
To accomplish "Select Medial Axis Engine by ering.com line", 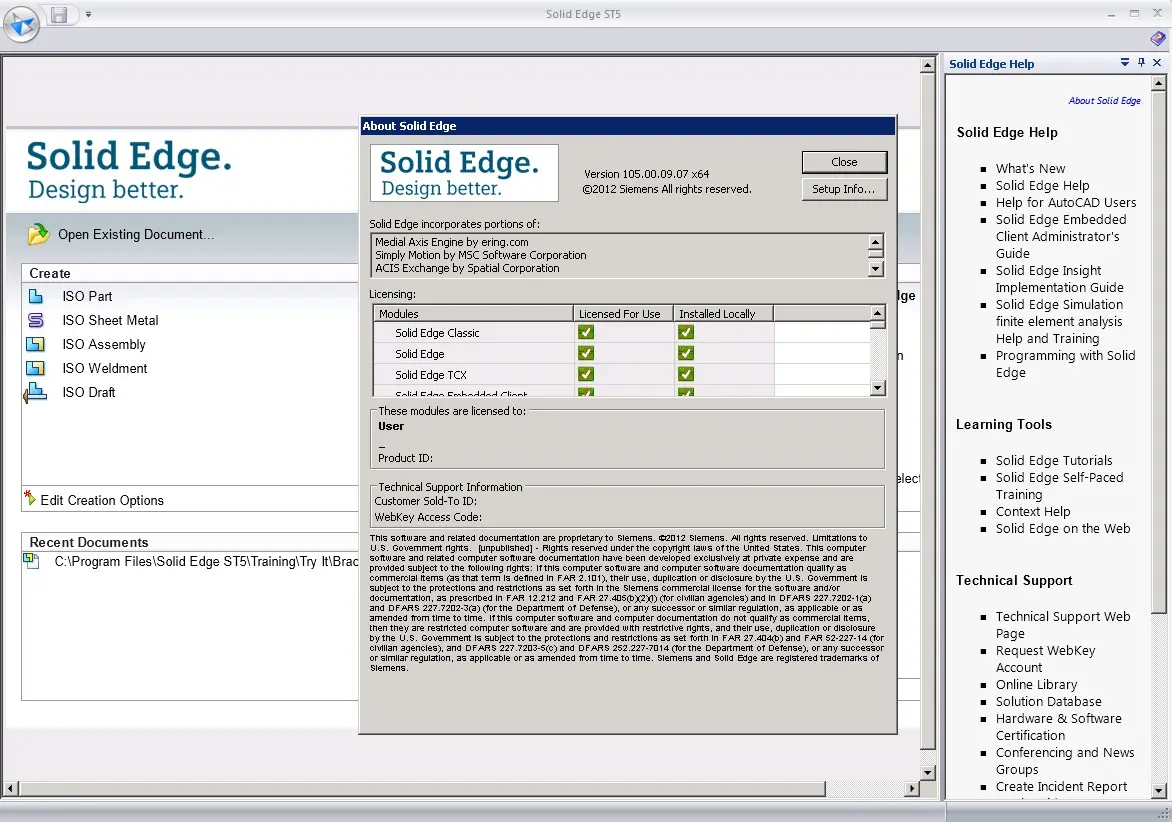I will tap(451, 242).
